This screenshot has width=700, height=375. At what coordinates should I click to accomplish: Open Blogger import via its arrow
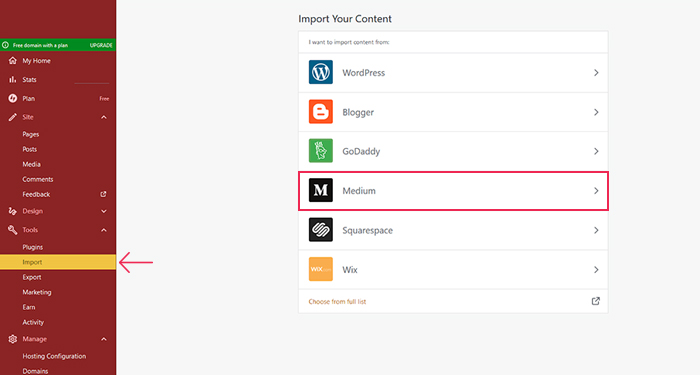[x=596, y=112]
